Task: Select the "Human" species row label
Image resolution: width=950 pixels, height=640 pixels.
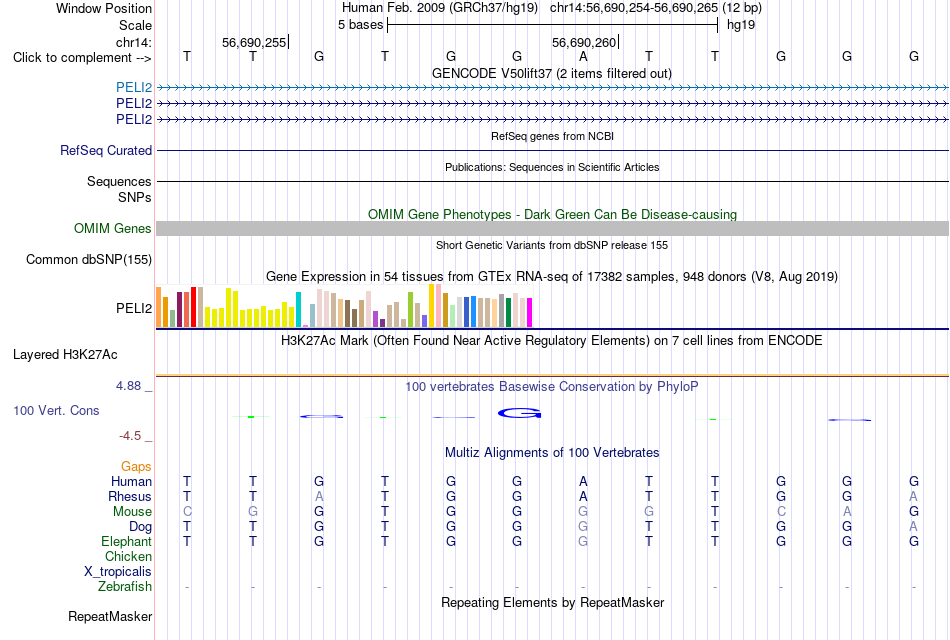Action: [x=131, y=481]
